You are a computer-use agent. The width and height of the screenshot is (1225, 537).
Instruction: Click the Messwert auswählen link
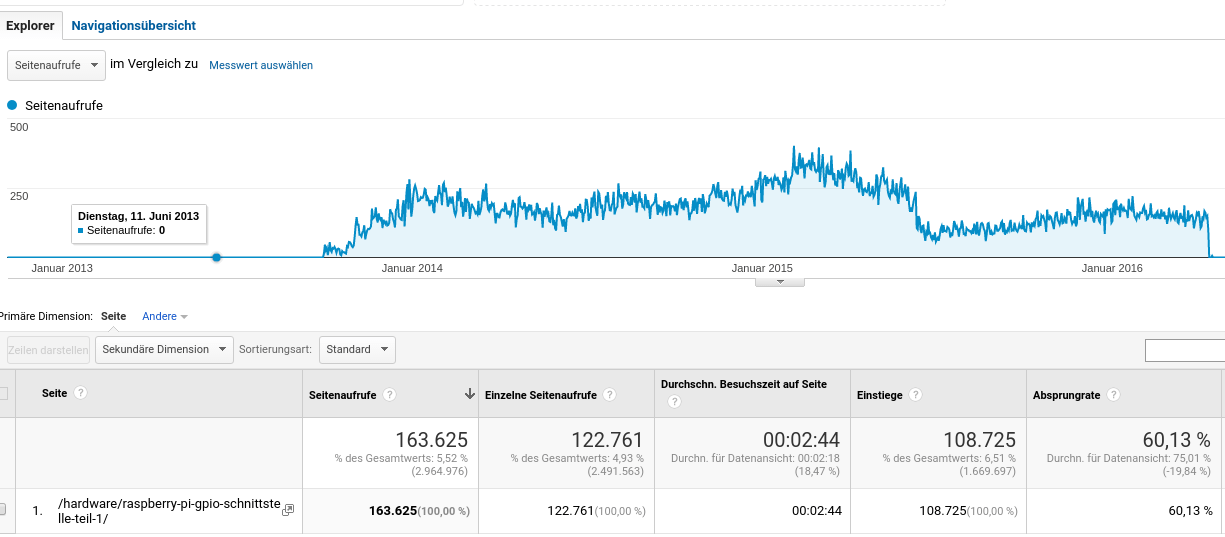click(261, 65)
